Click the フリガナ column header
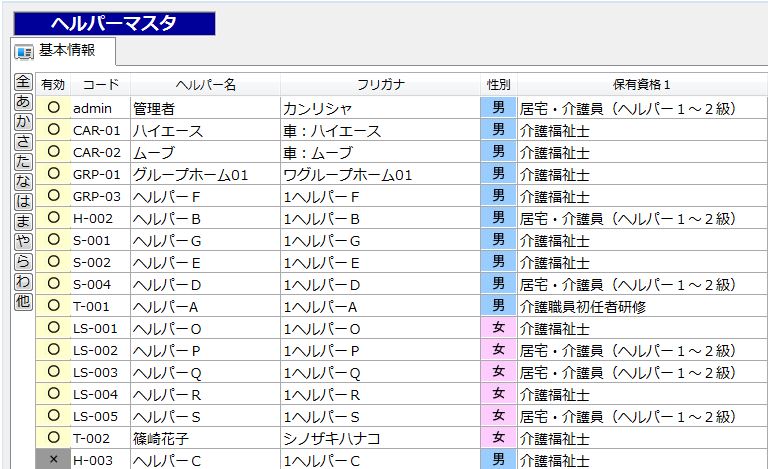This screenshot has width=768, height=469. point(380,85)
